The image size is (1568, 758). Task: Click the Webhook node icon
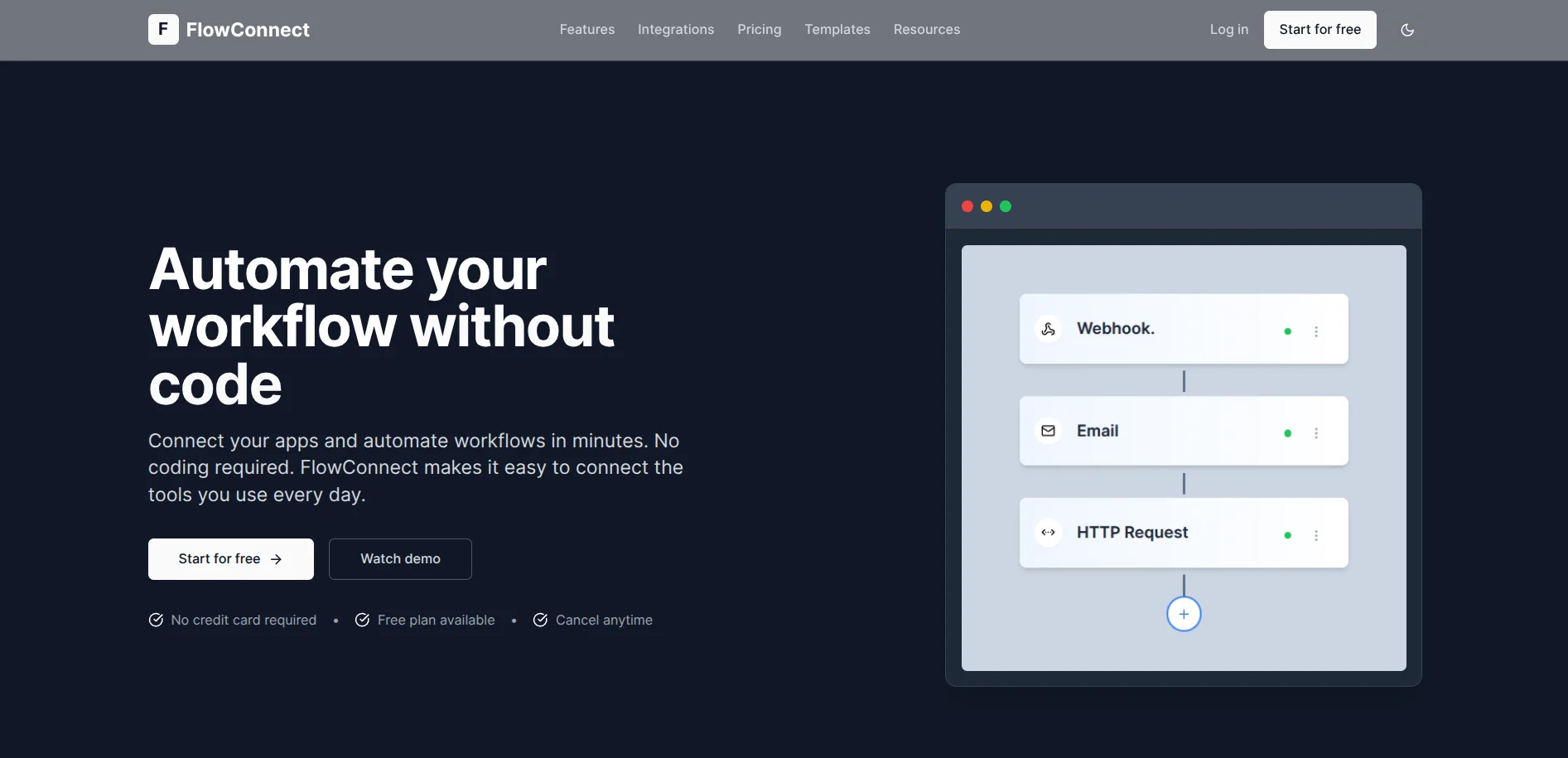click(x=1048, y=329)
